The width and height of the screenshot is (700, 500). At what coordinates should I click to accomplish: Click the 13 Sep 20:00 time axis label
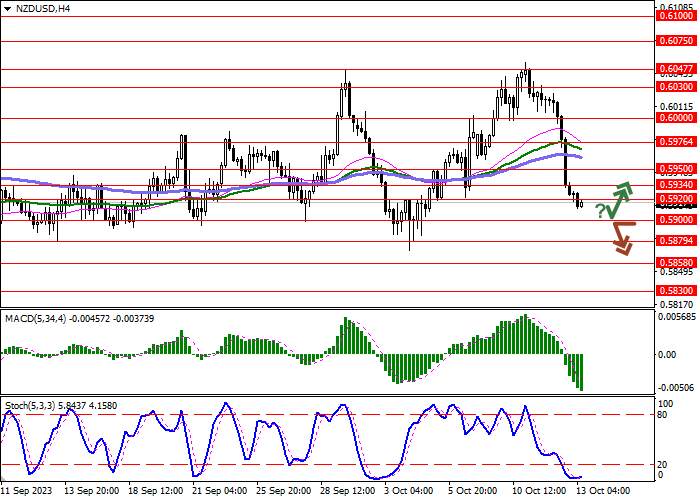pyautogui.click(x=92, y=491)
